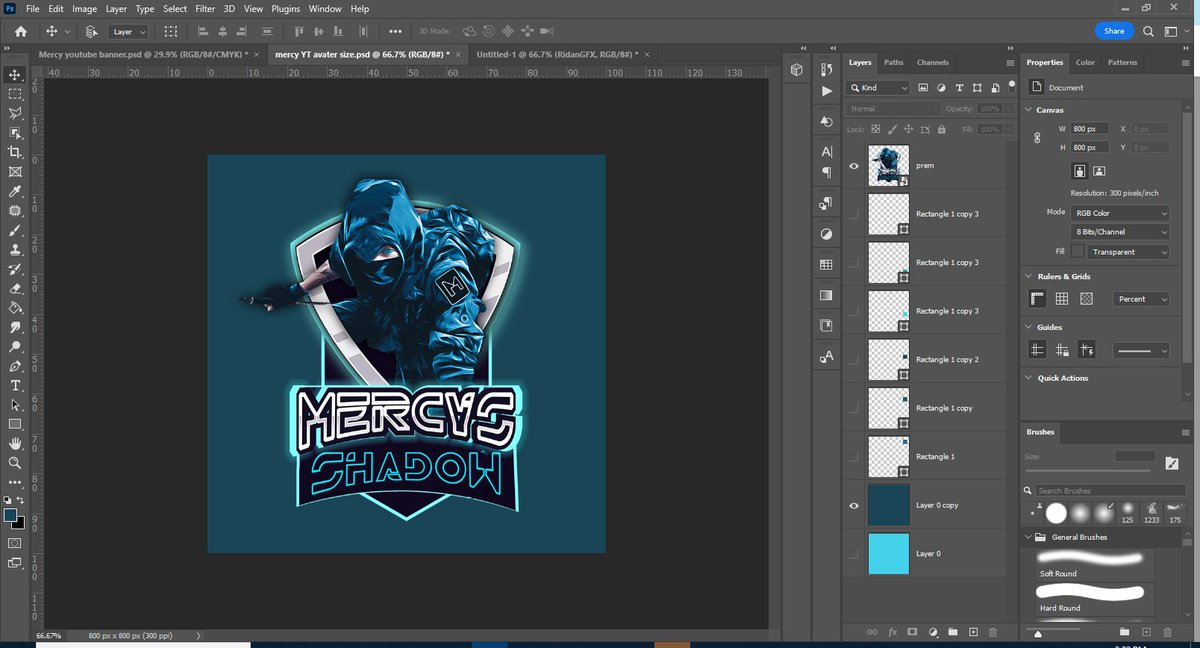Image resolution: width=1200 pixels, height=648 pixels.
Task: Select the Move tool
Action: pyautogui.click(x=14, y=75)
